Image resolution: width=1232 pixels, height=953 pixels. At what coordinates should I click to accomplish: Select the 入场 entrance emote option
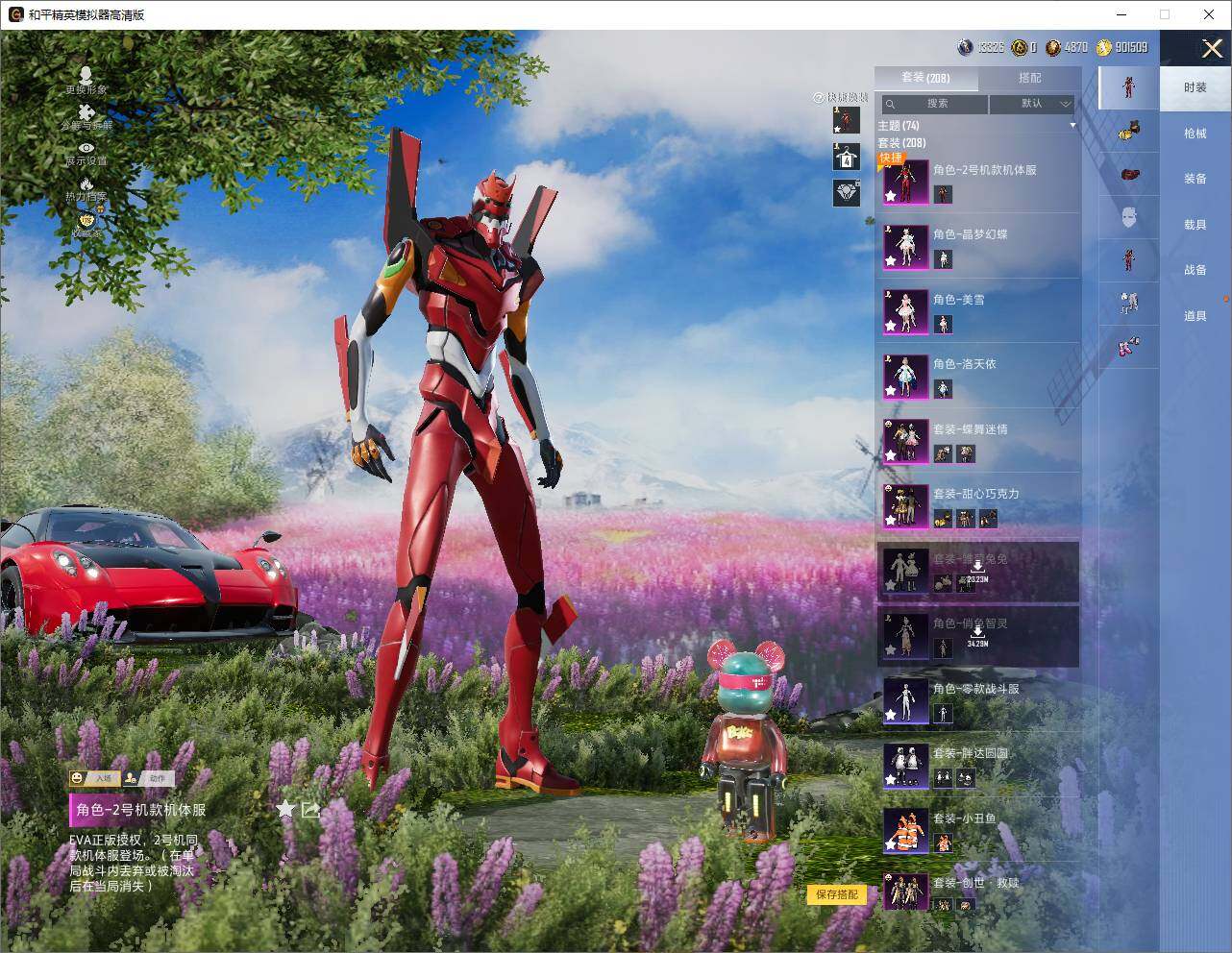coord(93,778)
